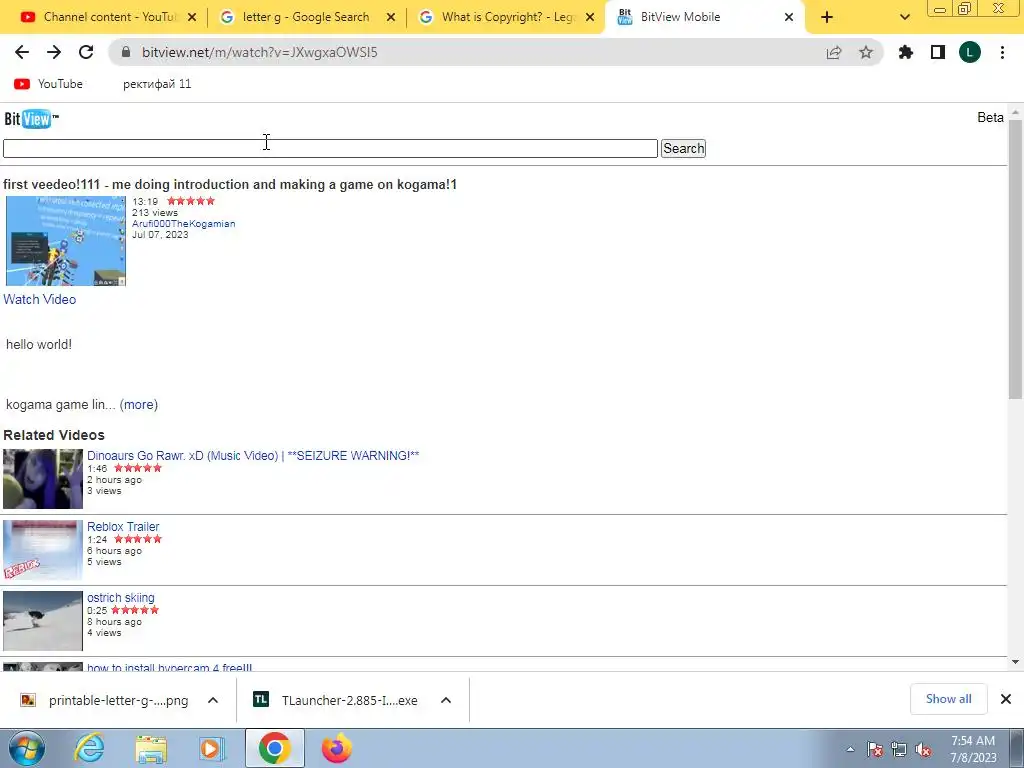Click the ostrich skiing thumbnail
Screen dimensions: 1024x768
point(43,621)
